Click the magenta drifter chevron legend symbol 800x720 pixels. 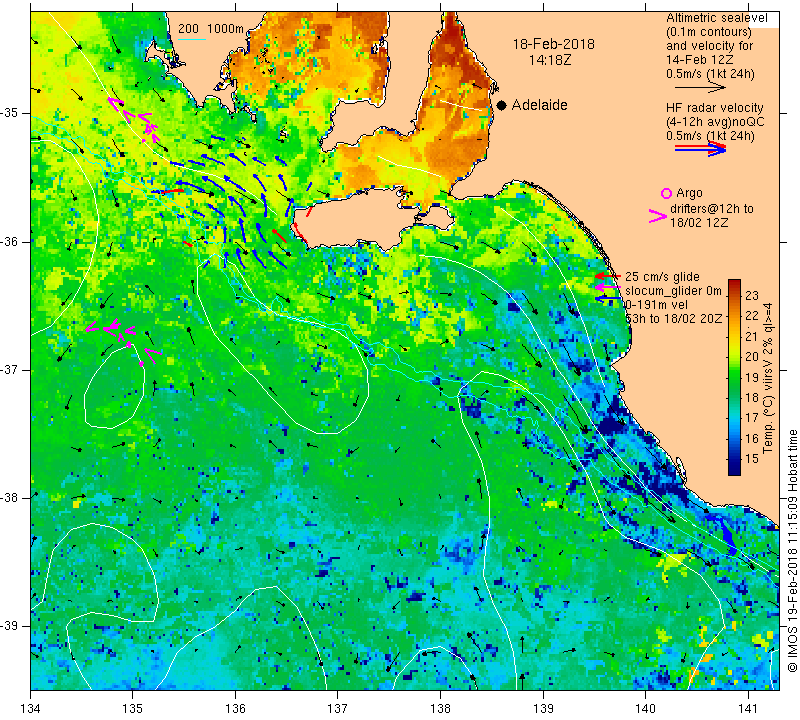658,216
